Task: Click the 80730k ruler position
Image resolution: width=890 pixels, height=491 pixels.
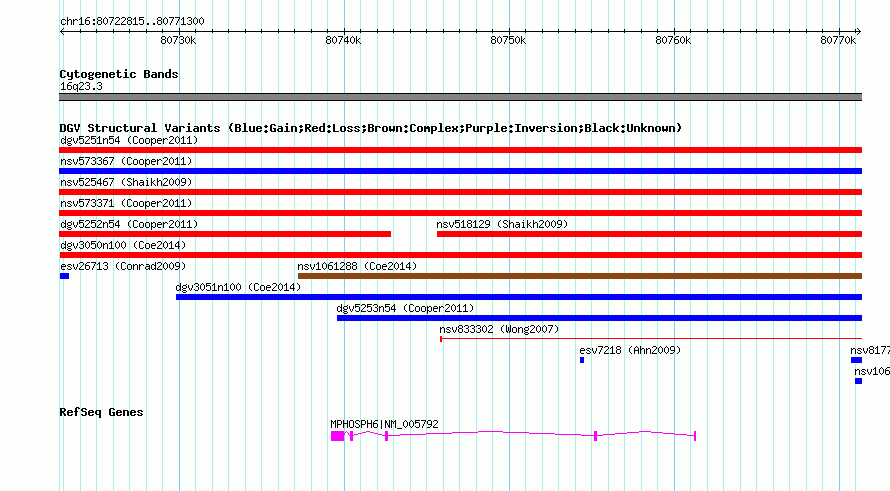Action: coord(178,40)
